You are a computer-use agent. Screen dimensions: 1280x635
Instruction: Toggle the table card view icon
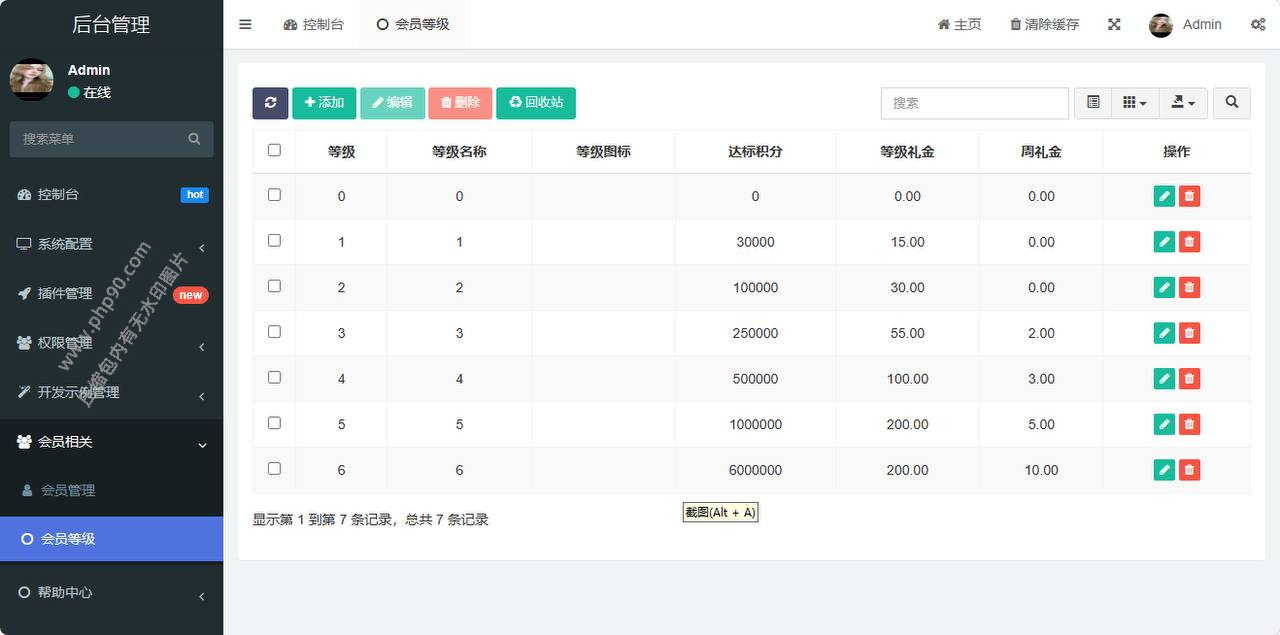1093,103
